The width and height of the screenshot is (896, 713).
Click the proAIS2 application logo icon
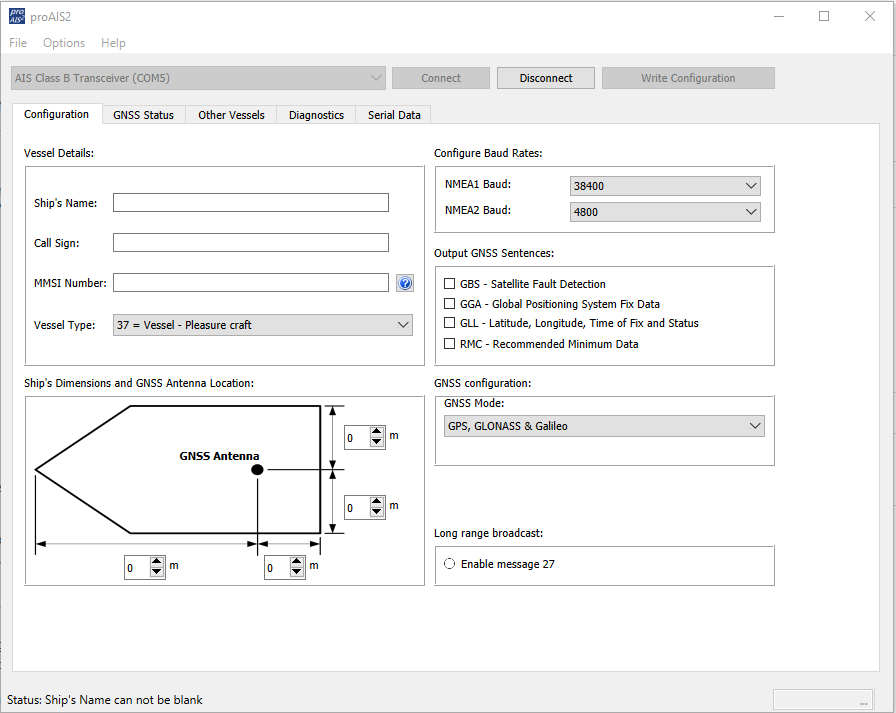[17, 16]
